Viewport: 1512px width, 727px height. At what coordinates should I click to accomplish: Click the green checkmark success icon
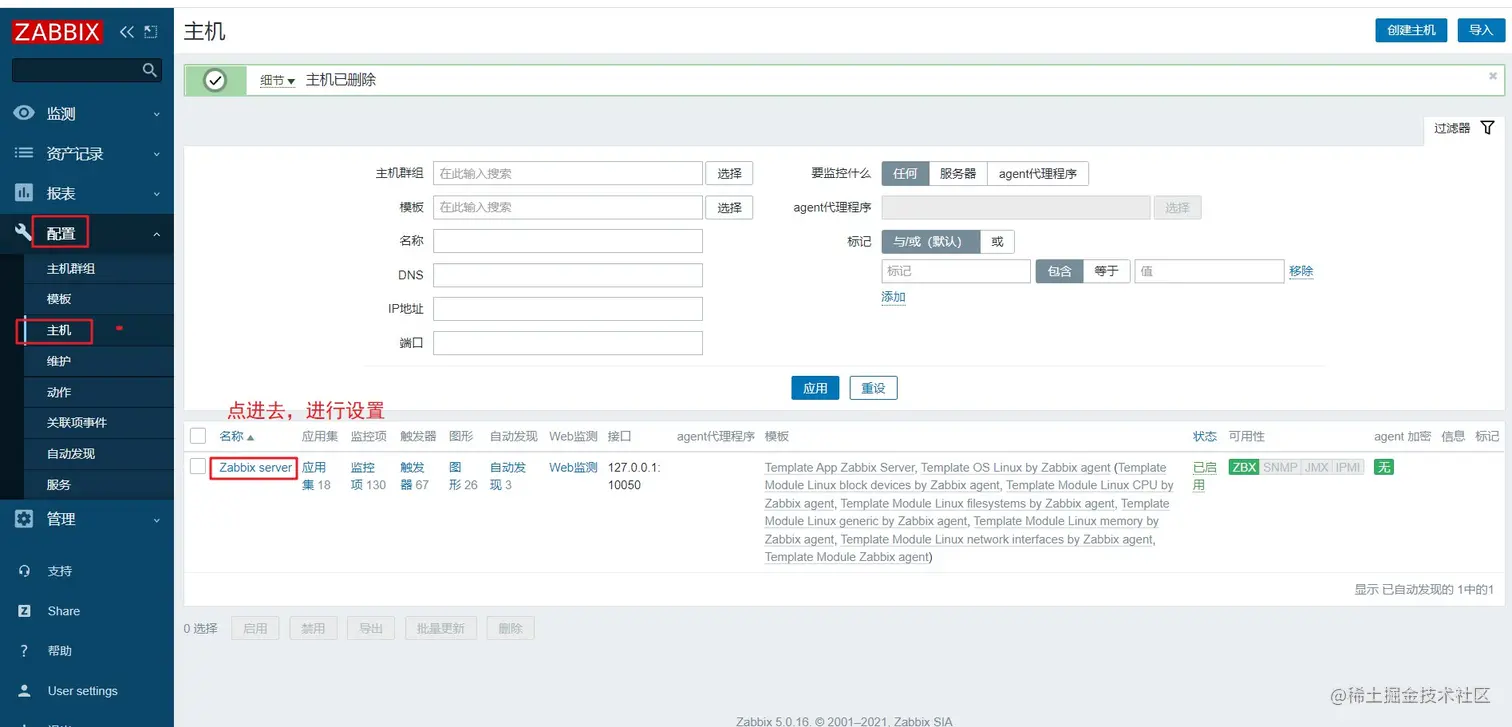(215, 80)
